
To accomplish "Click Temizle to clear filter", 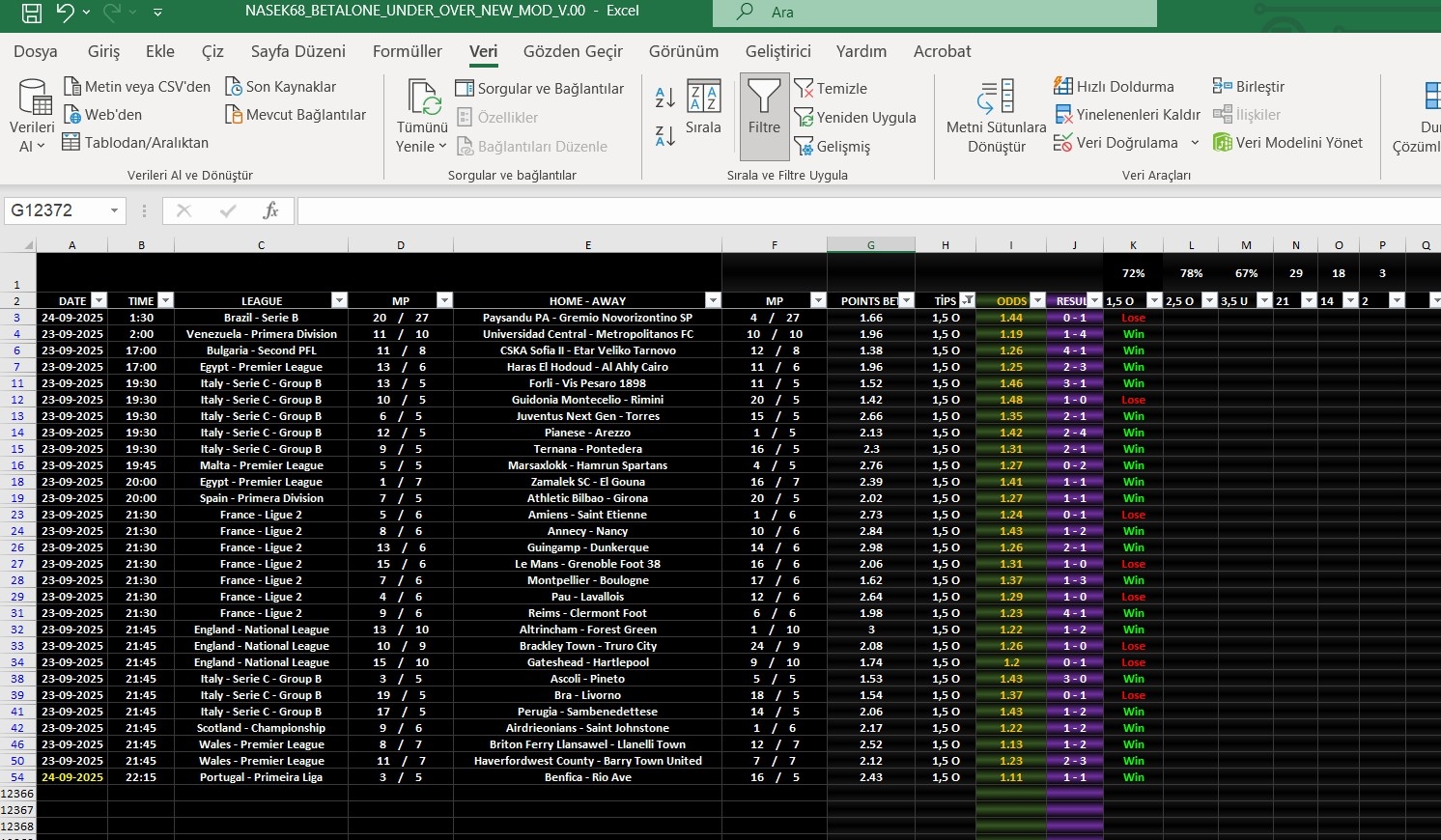I will [831, 89].
